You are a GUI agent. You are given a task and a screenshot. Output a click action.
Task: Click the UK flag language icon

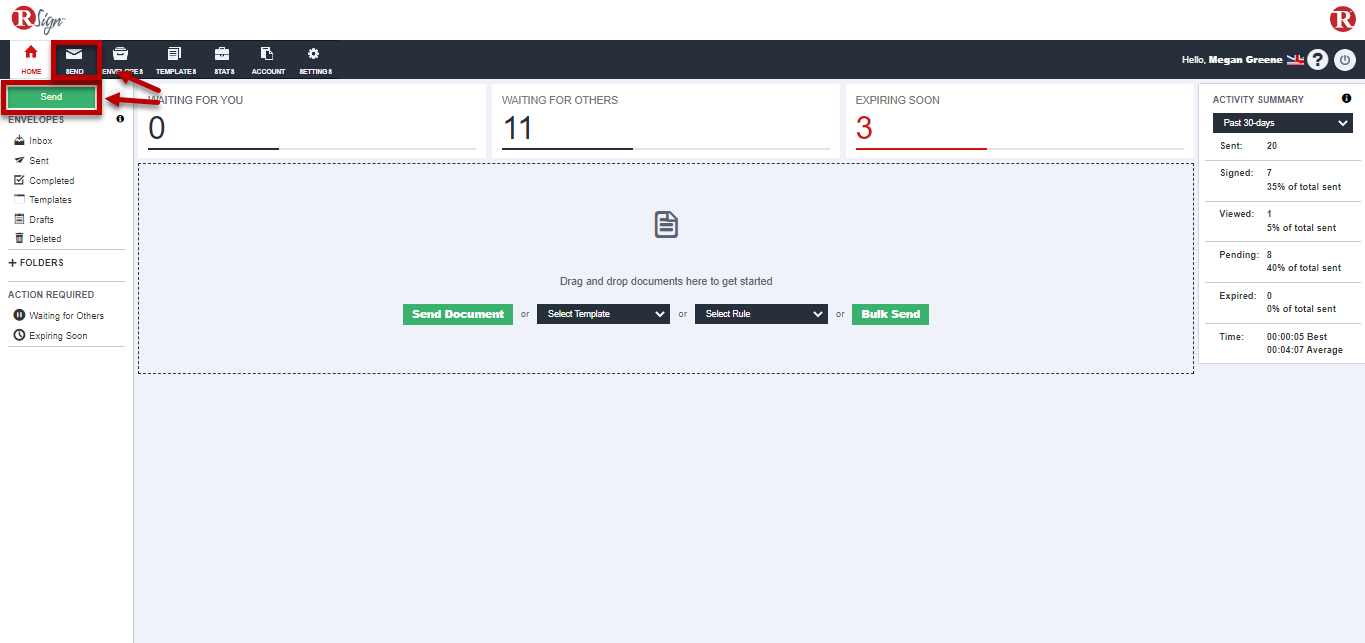coord(1295,60)
